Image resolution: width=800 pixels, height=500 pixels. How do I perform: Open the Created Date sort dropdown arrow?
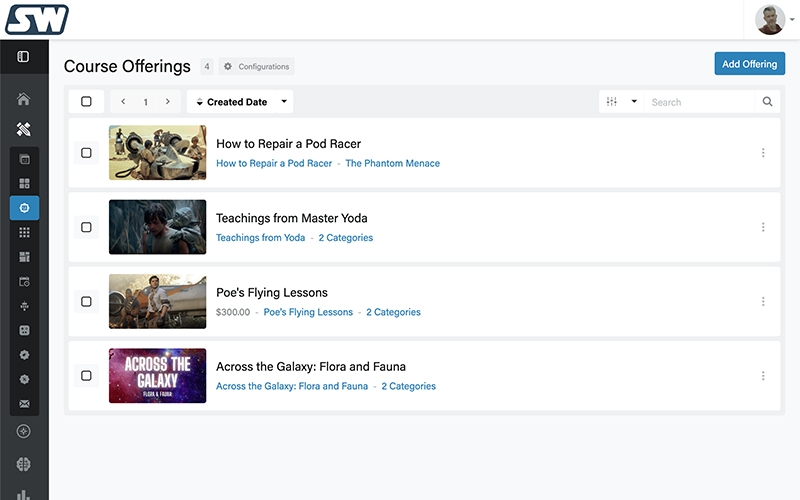click(284, 102)
